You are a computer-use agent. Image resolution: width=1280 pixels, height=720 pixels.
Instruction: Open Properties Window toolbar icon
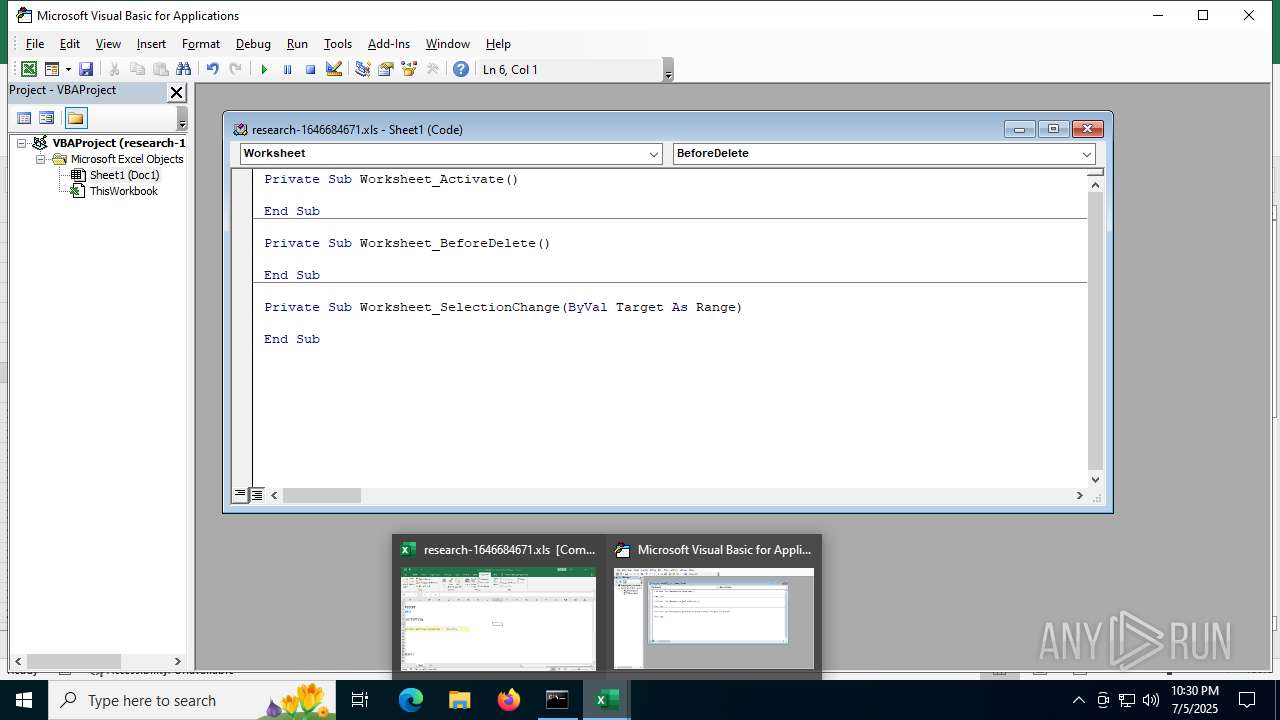[385, 69]
